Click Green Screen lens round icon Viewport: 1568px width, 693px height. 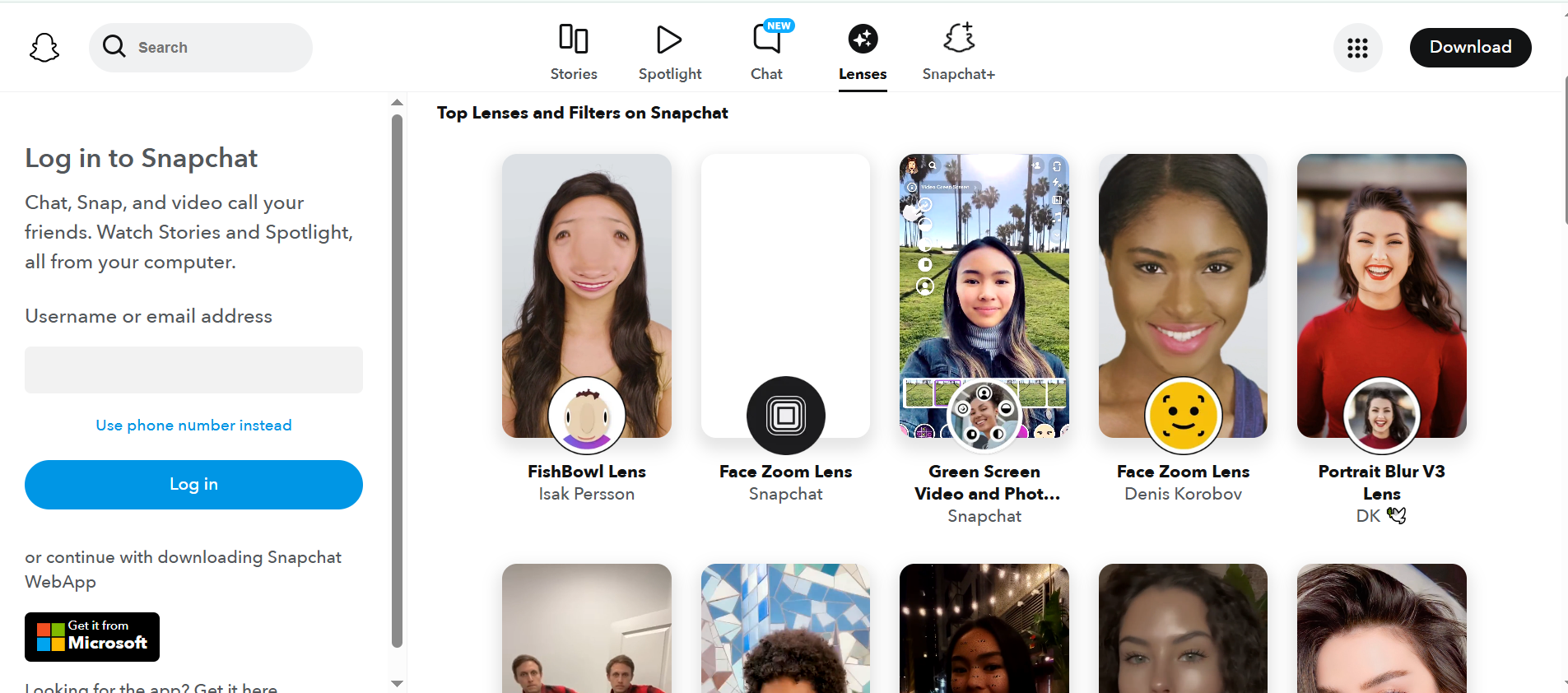tap(984, 416)
